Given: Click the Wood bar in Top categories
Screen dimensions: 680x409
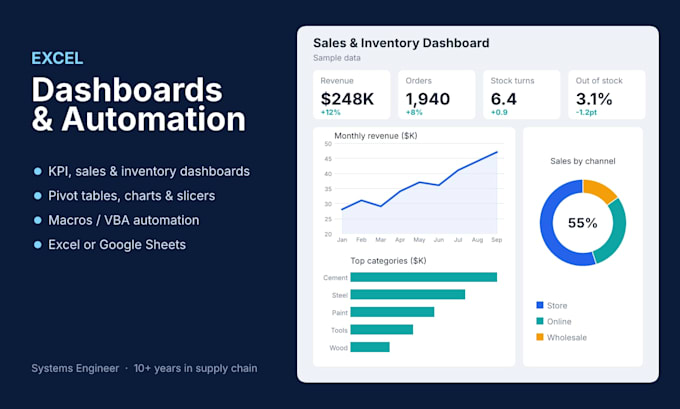Looking at the screenshot, I should pos(370,347).
